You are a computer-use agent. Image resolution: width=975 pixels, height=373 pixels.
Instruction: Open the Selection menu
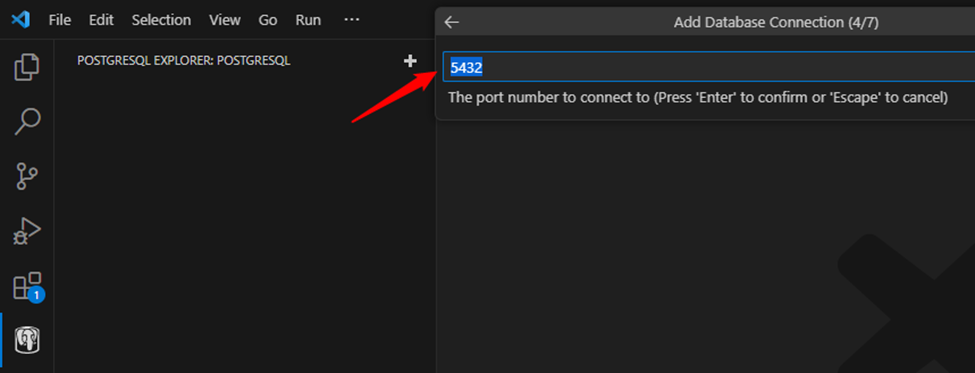pyautogui.click(x=160, y=20)
